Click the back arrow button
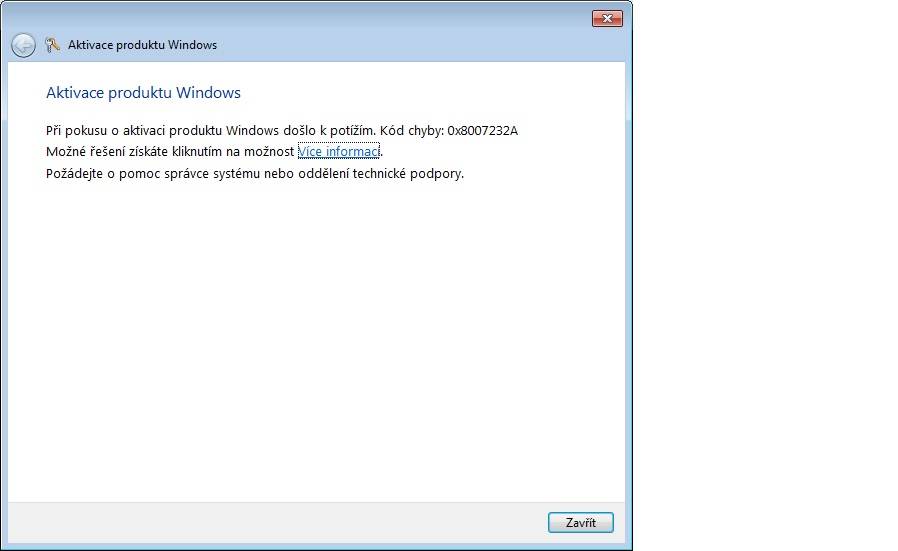 (23, 45)
